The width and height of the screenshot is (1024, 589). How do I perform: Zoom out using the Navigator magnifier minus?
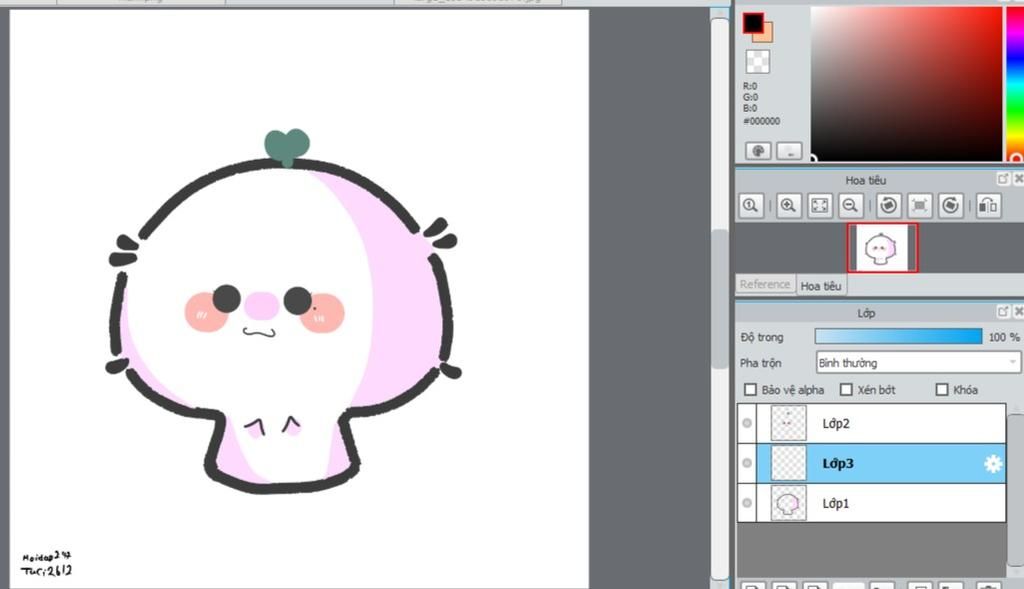click(x=850, y=206)
